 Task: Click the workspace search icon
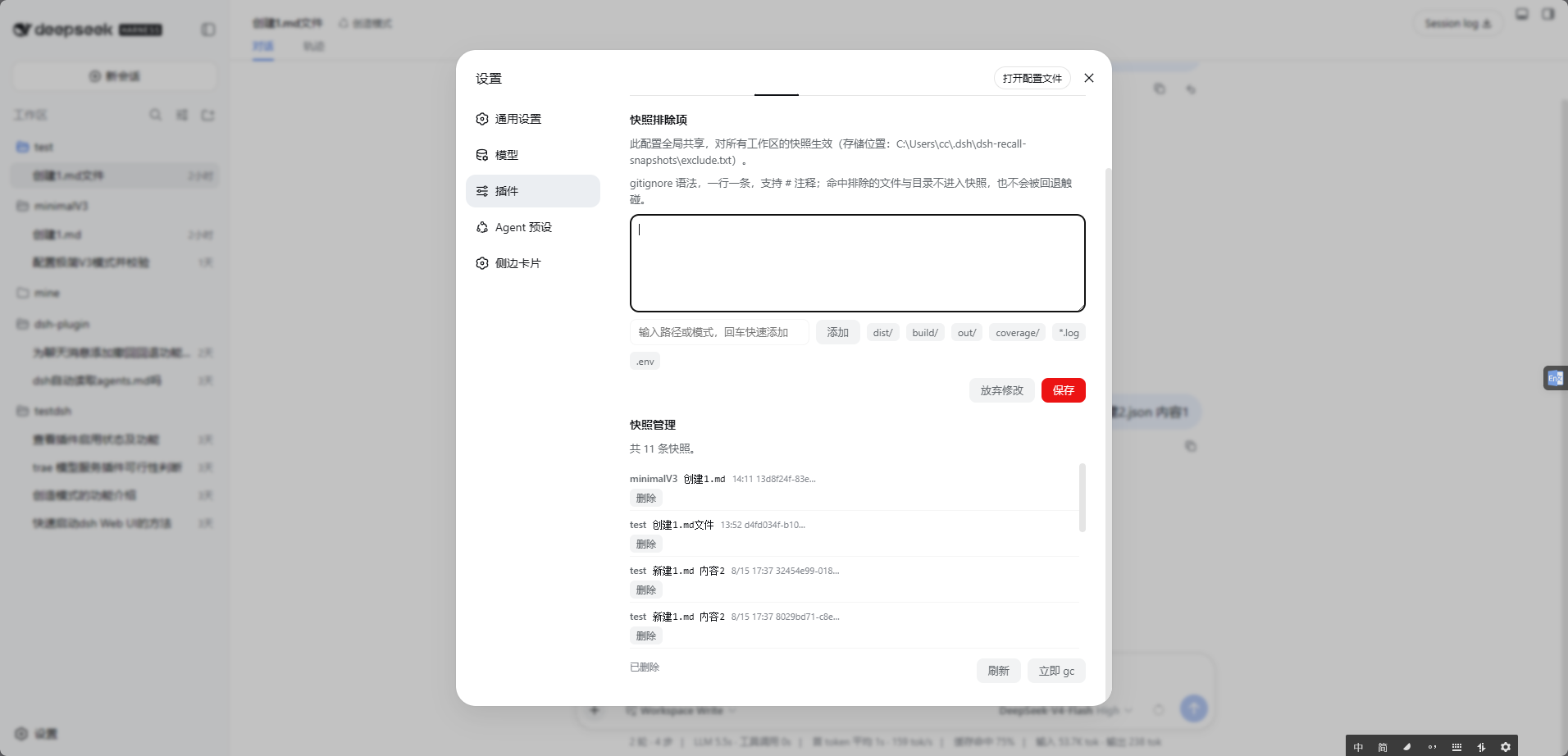click(x=155, y=115)
